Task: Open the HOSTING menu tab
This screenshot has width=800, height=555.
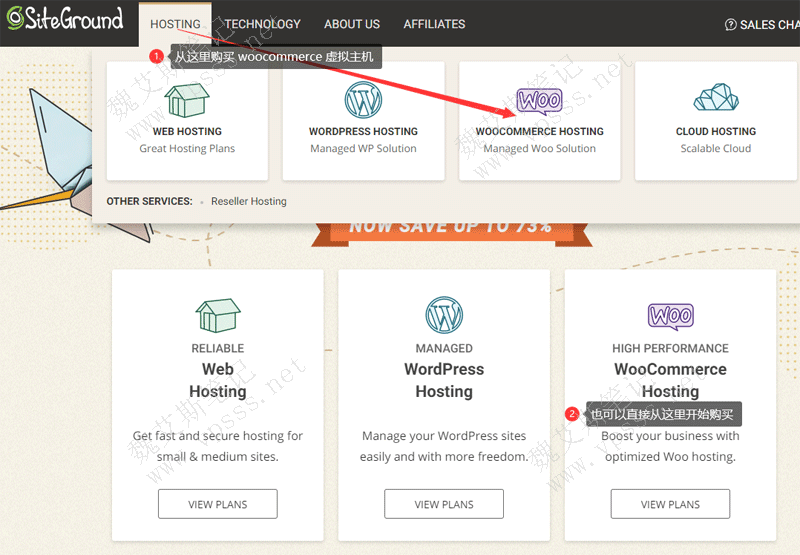Action: point(175,24)
